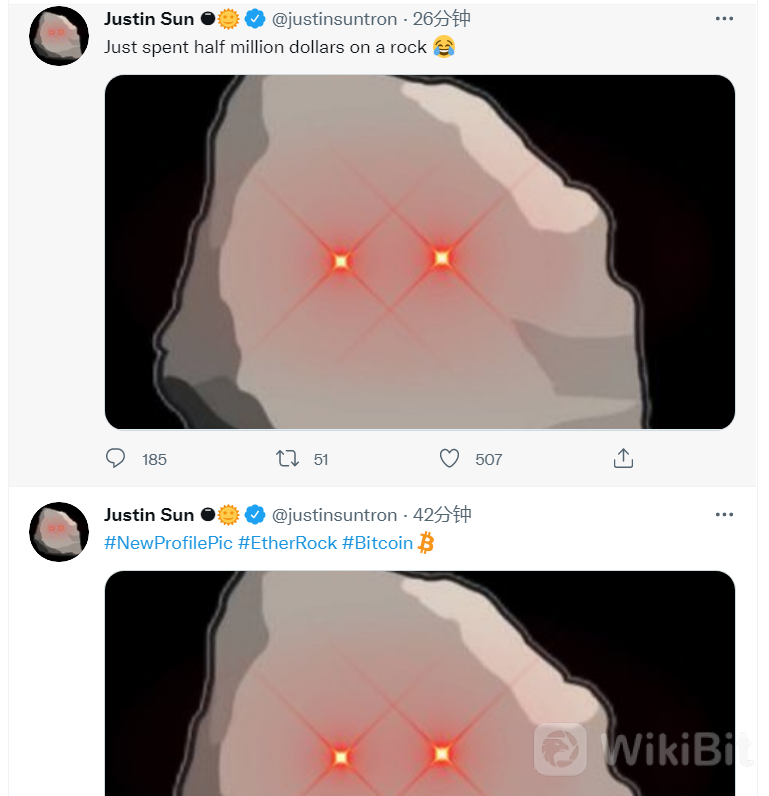Open three-dot menu on the 26分钟 tweet

click(x=724, y=19)
